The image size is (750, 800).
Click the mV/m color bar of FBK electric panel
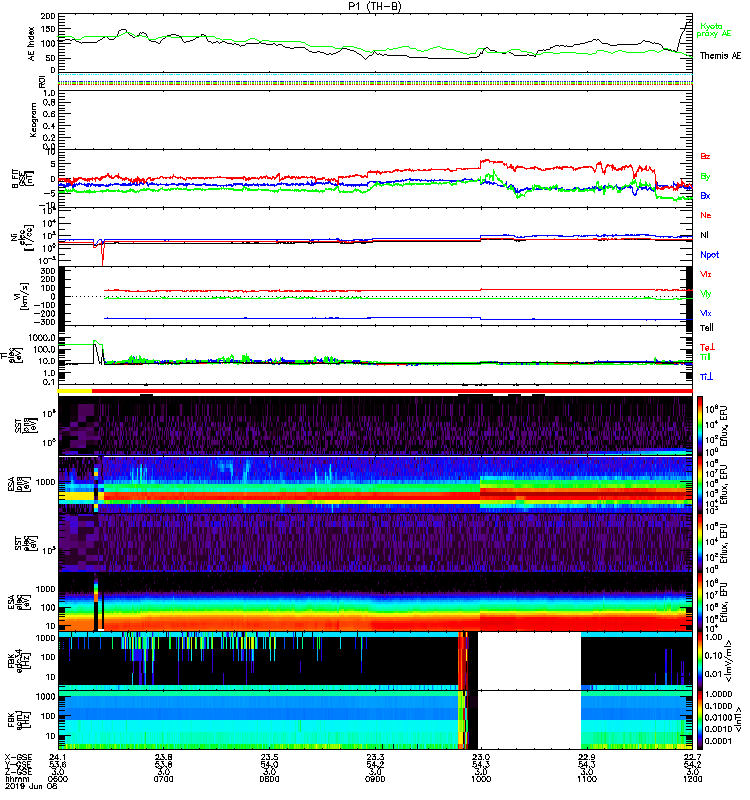tap(700, 660)
